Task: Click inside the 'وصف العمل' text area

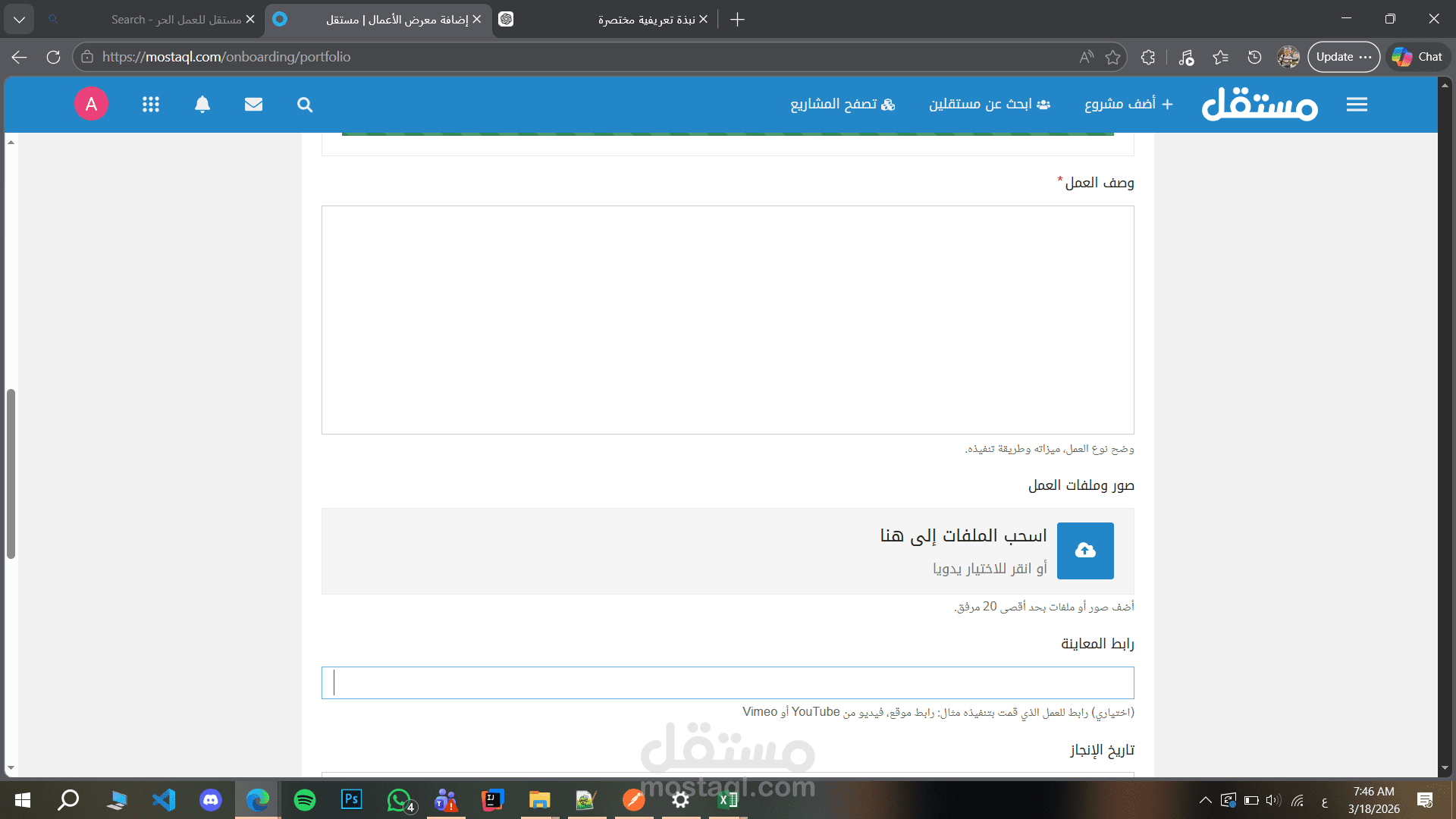Action: 727,319
